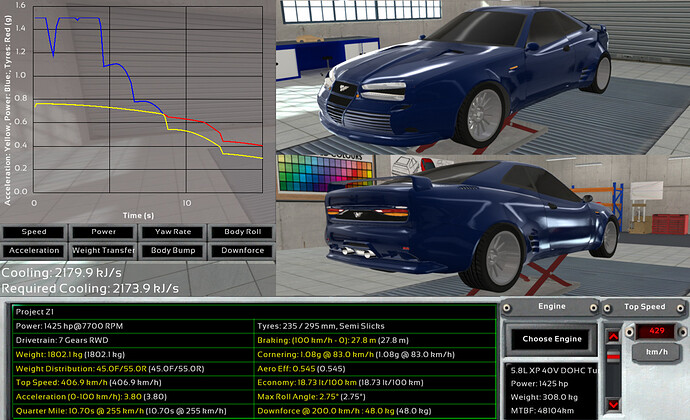
Task: Select the Acceleration graph button
Action: [x=34, y=251]
